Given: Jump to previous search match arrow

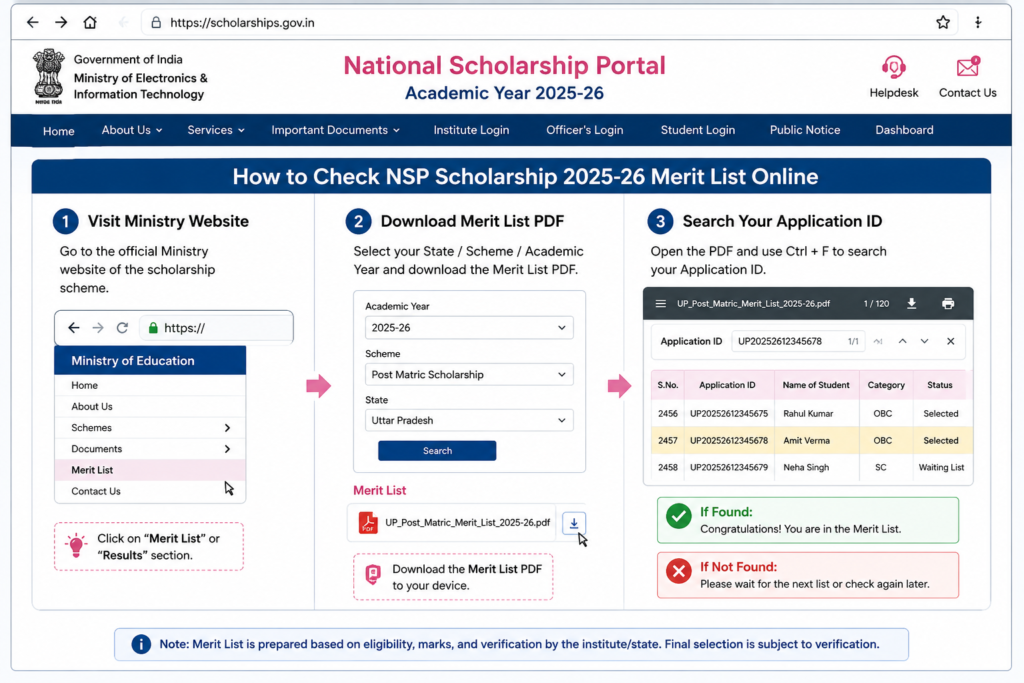Looking at the screenshot, I should (x=903, y=342).
